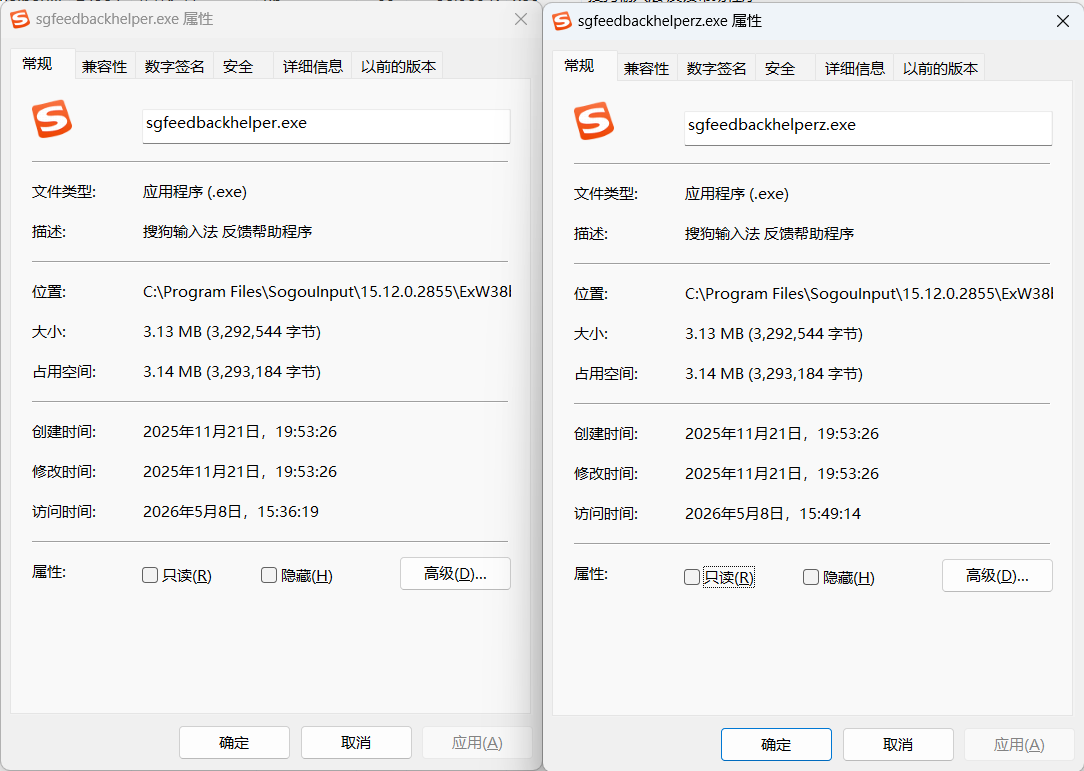Click 高级(D)... button in sgfeedbackhelper.exe window
The image size is (1084, 771).
tap(456, 574)
